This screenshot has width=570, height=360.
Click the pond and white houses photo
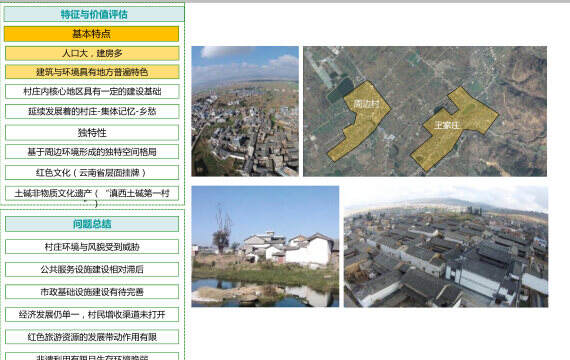click(265, 247)
